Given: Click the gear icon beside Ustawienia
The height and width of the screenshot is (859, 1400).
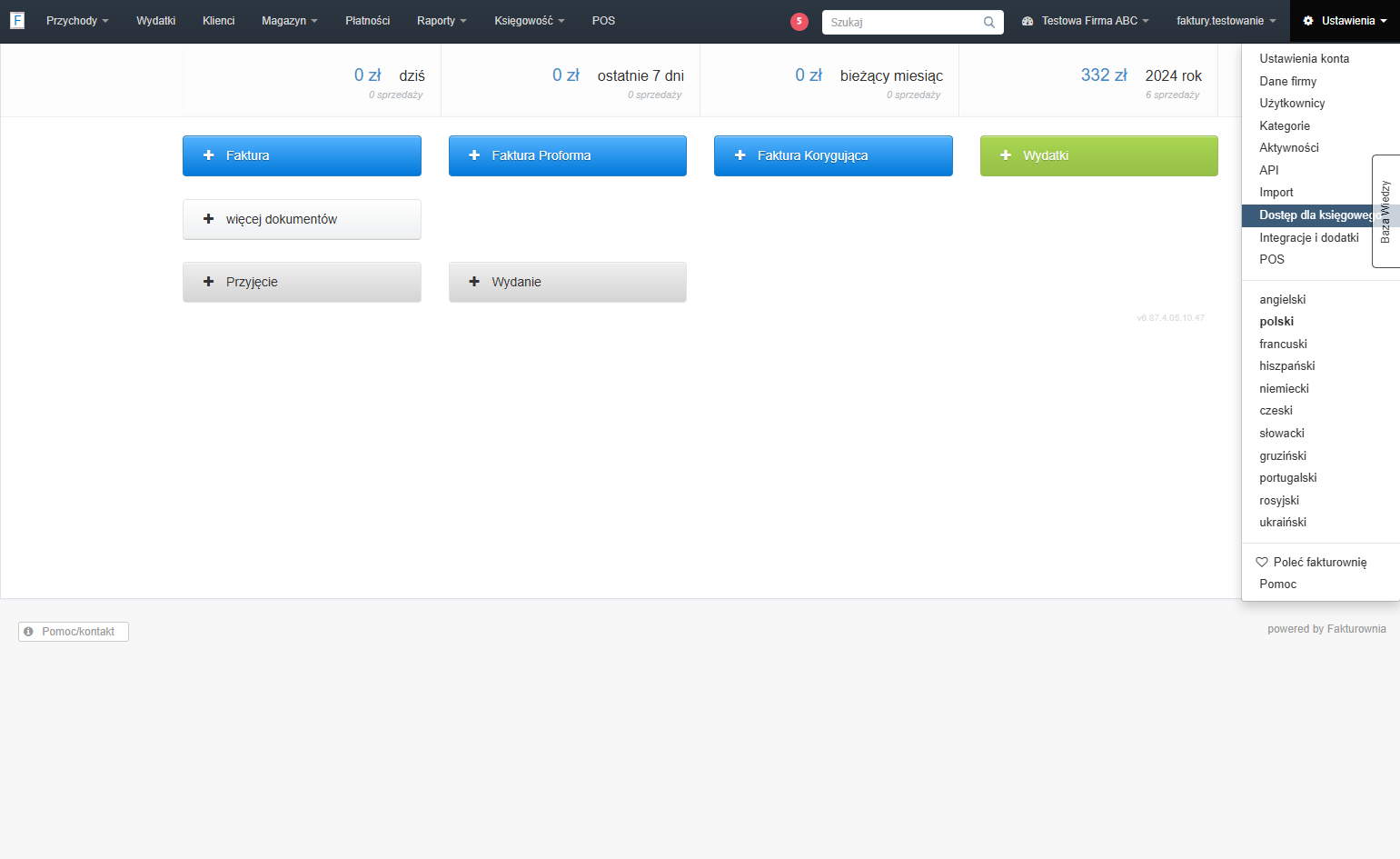Looking at the screenshot, I should 1308,21.
